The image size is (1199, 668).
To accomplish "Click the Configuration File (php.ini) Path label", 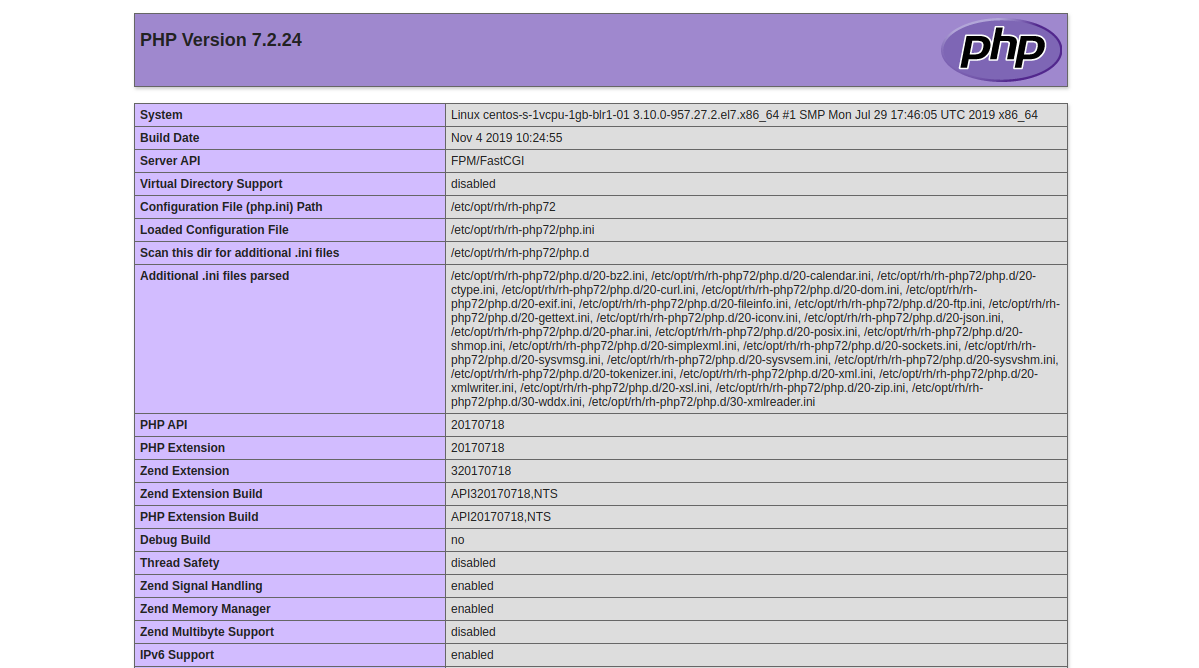I will tap(231, 207).
